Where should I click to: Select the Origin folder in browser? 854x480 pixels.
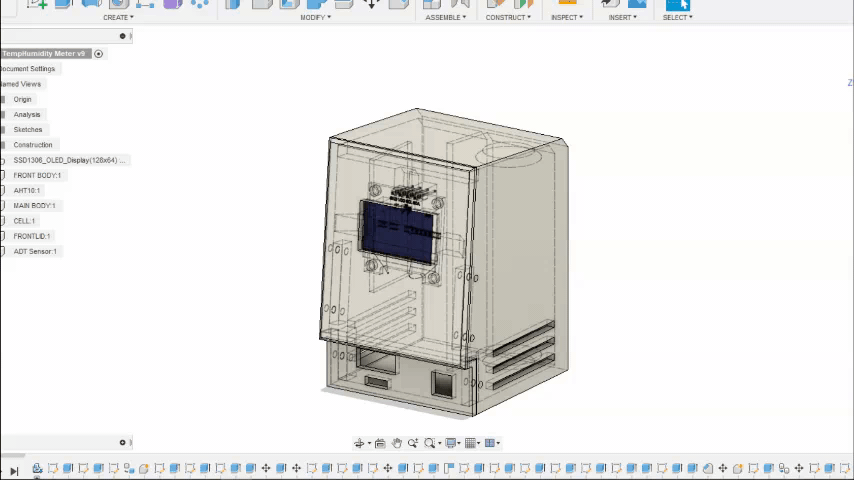[x=22, y=99]
